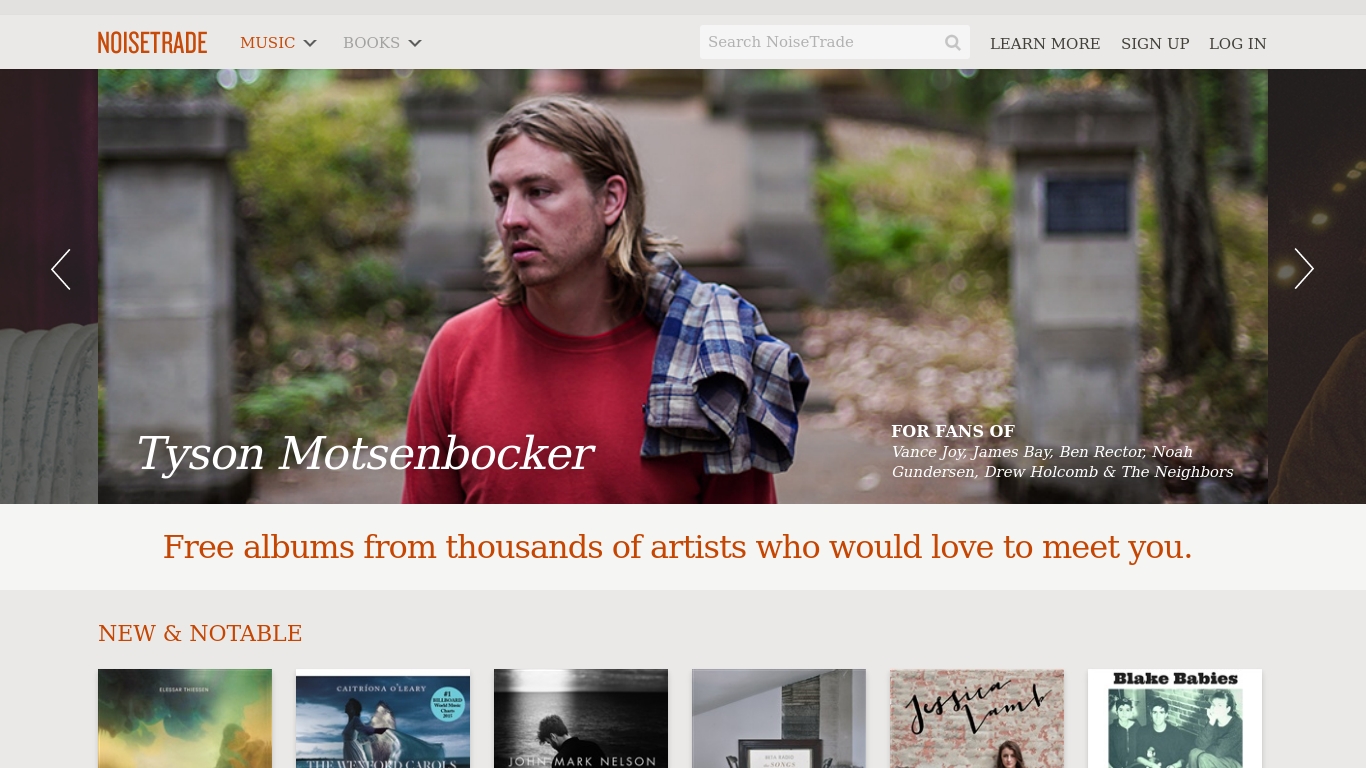
Task: Open Tyson Motsenbocker featured artist banner
Action: pos(683,286)
